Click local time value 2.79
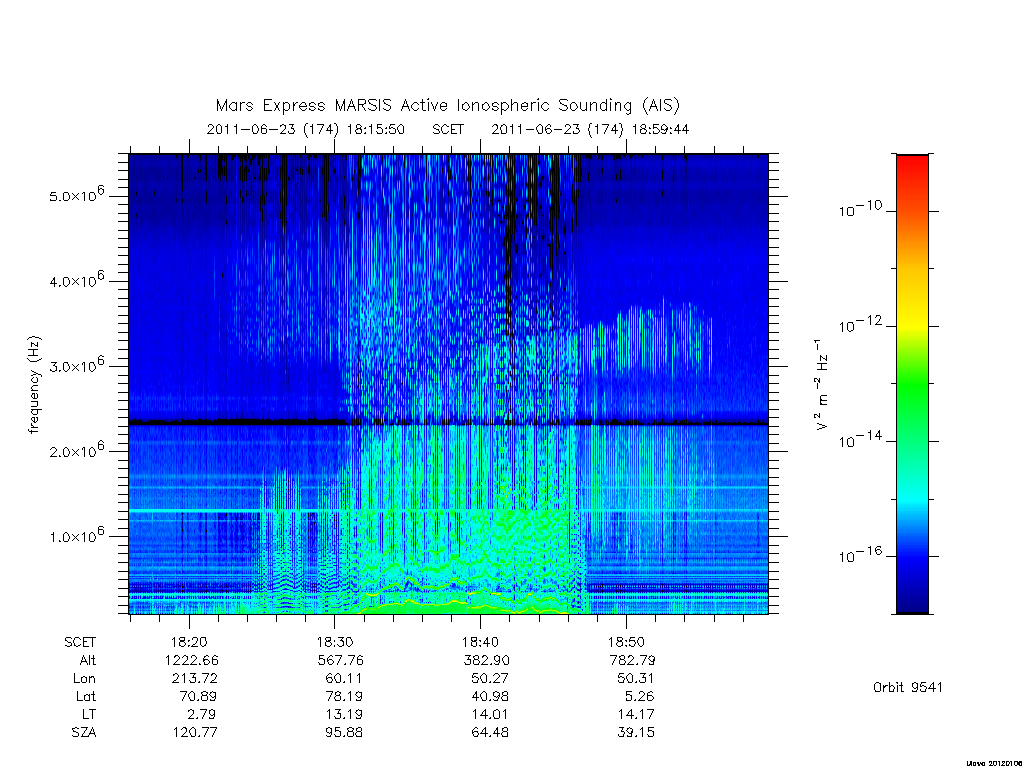The width and height of the screenshot is (1024, 768). (x=201, y=714)
